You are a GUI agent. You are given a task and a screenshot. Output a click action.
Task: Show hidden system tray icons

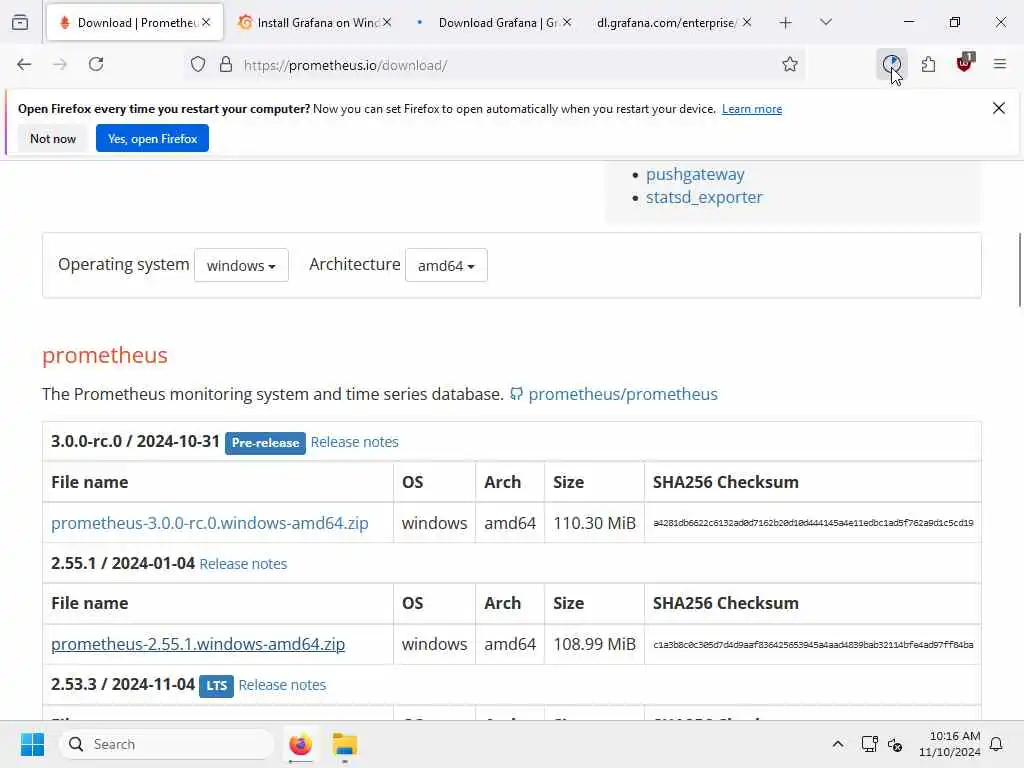[838, 744]
